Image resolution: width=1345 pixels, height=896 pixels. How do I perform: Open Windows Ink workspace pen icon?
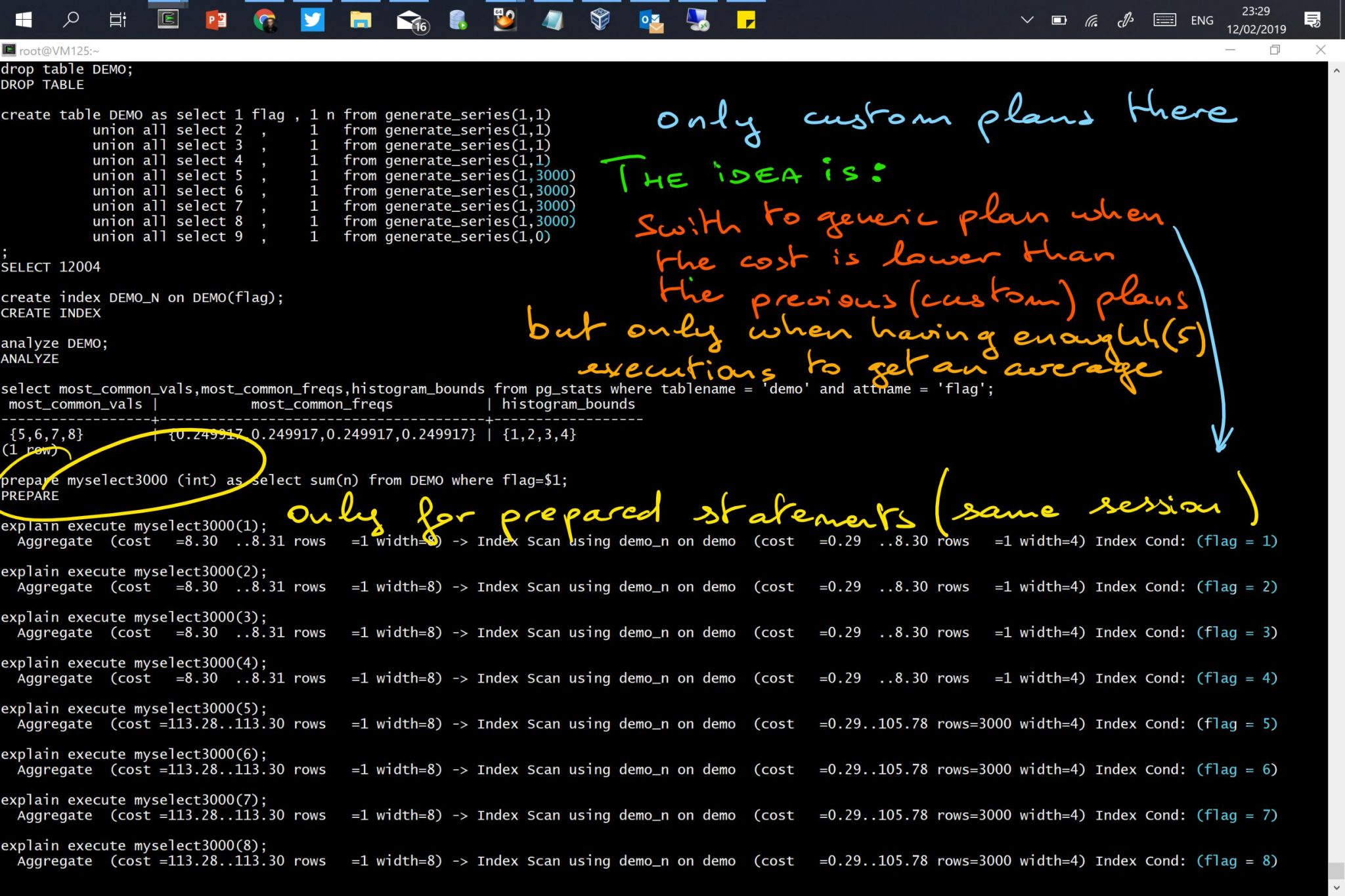click(1125, 20)
